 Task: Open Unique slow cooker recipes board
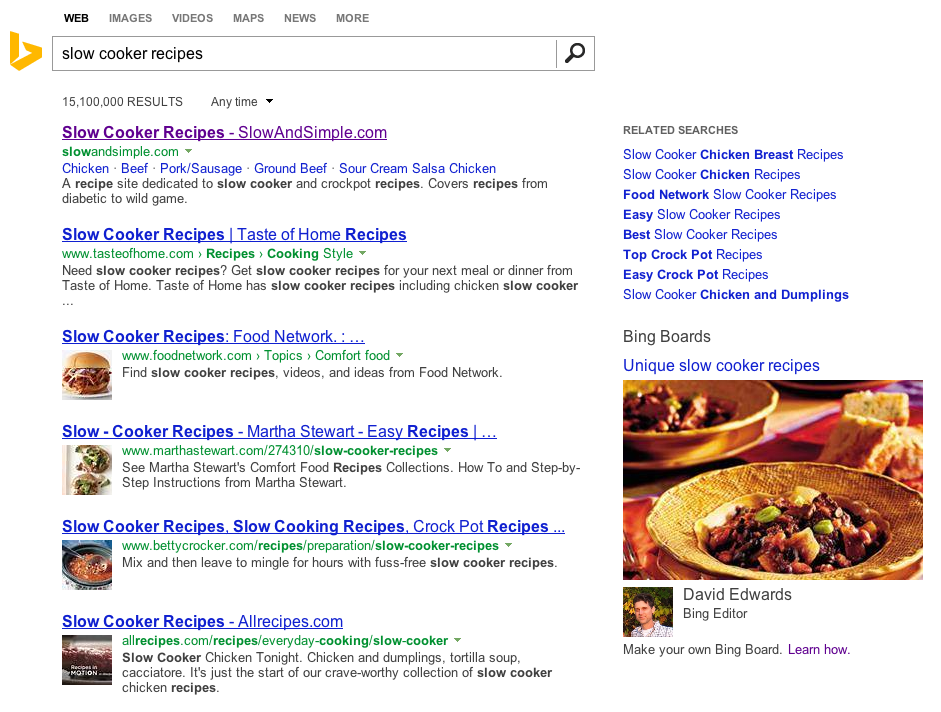[x=721, y=365]
